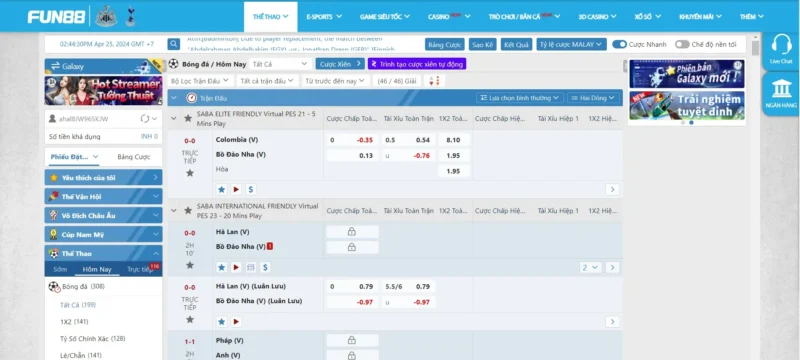Enable Chế độ nền tối dark mode
The width and height of the screenshot is (800, 360).
coord(682,44)
